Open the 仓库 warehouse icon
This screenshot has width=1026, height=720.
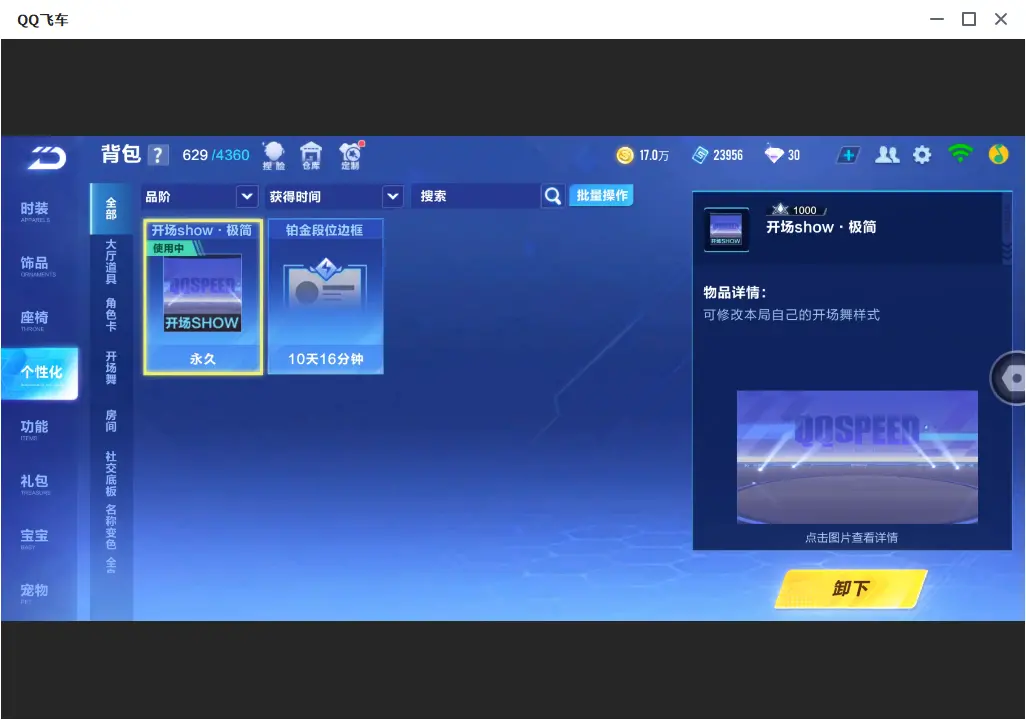pos(311,156)
